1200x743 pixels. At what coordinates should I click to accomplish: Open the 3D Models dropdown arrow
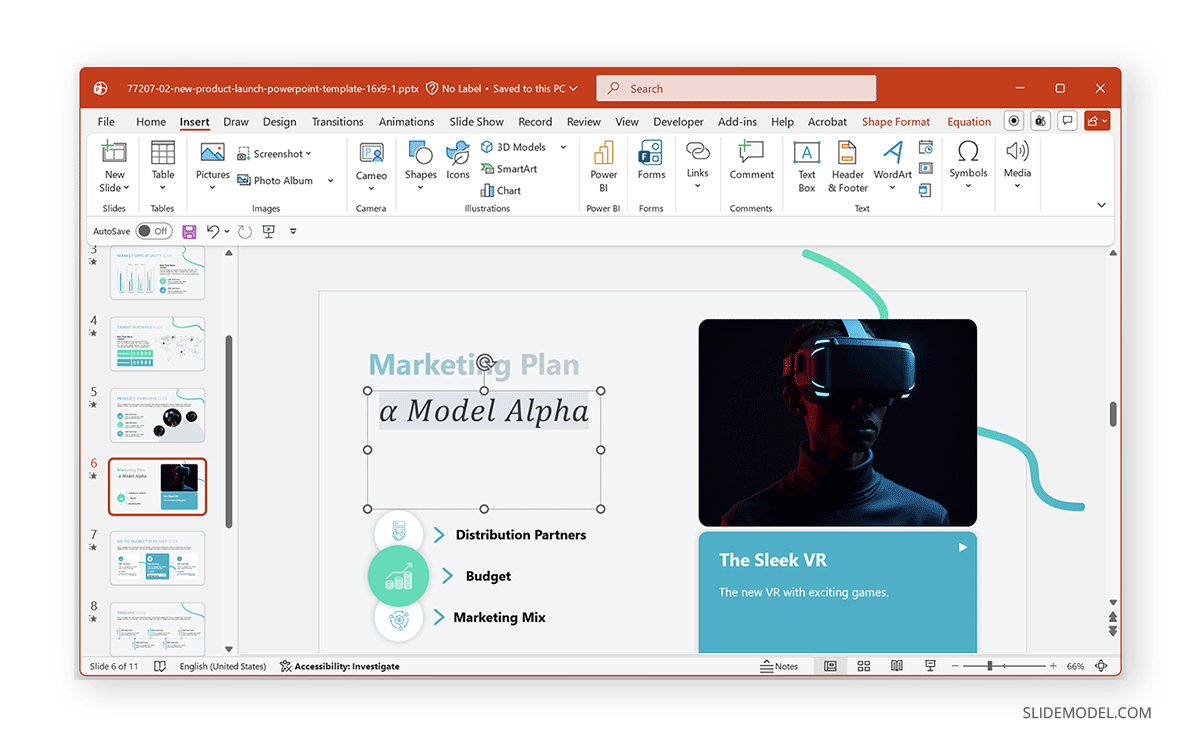click(563, 147)
